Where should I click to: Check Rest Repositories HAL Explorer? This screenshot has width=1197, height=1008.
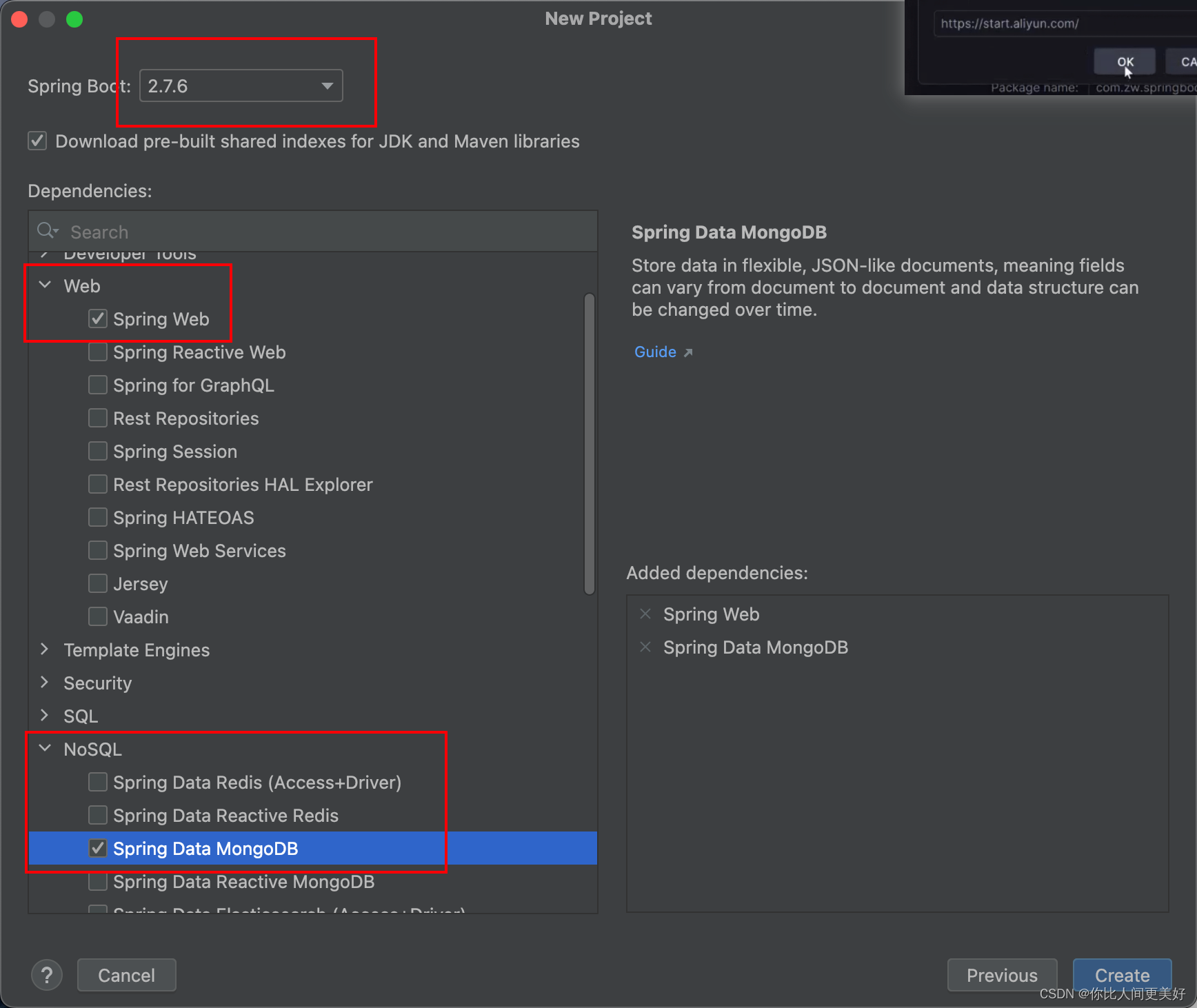click(x=98, y=484)
